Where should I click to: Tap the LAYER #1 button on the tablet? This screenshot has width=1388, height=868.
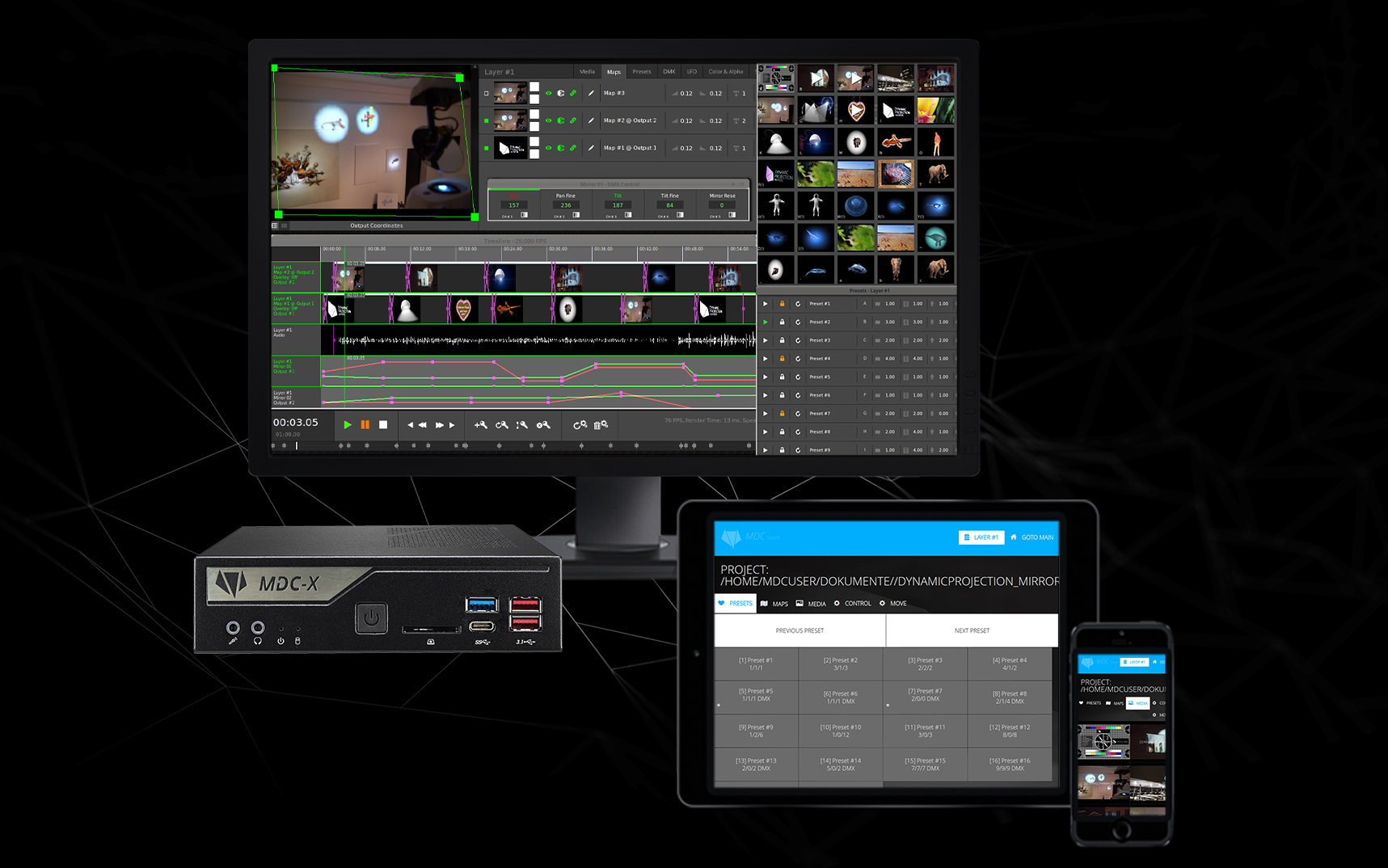tap(981, 537)
